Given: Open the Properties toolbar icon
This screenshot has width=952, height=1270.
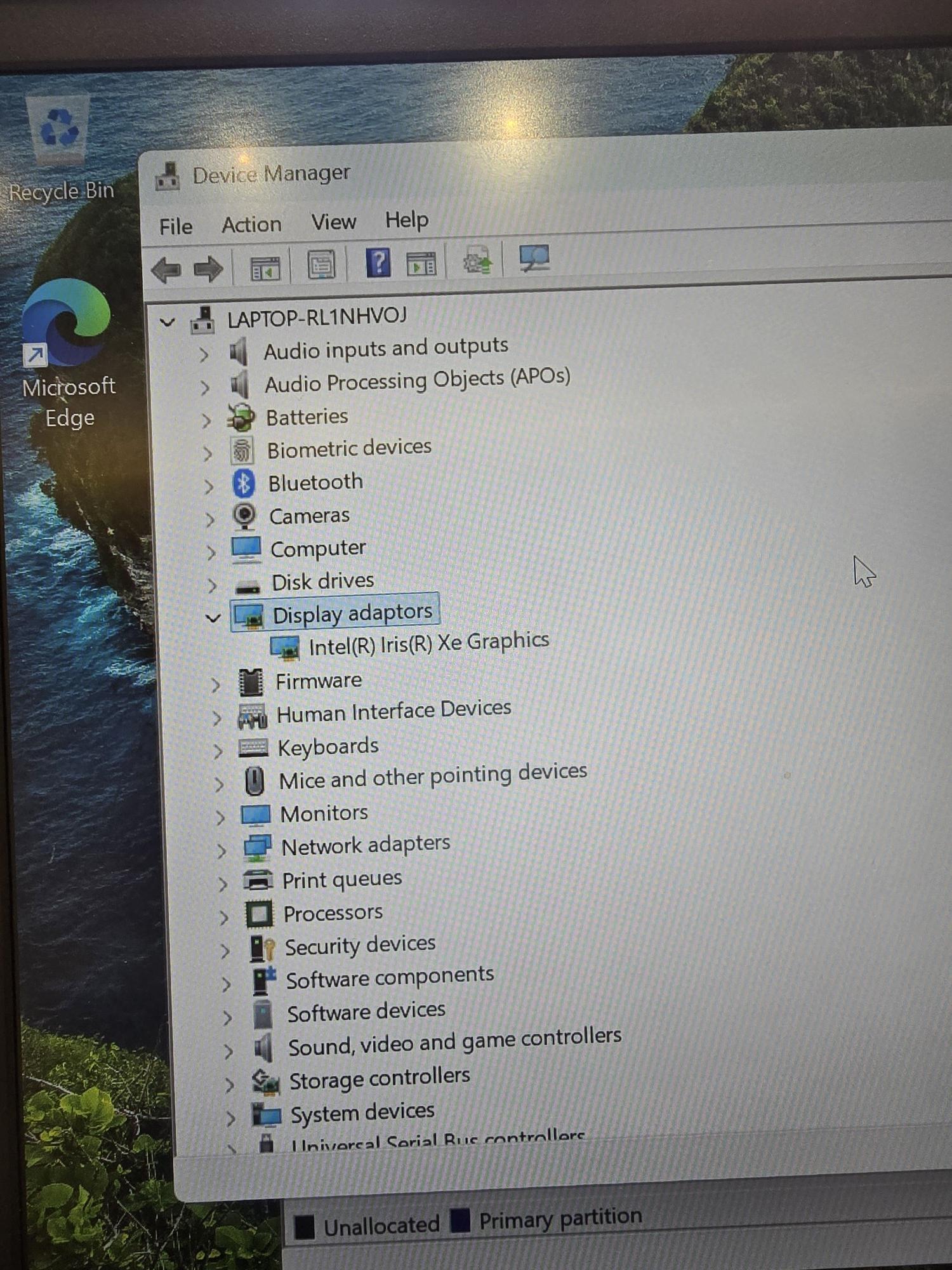Looking at the screenshot, I should [x=321, y=265].
